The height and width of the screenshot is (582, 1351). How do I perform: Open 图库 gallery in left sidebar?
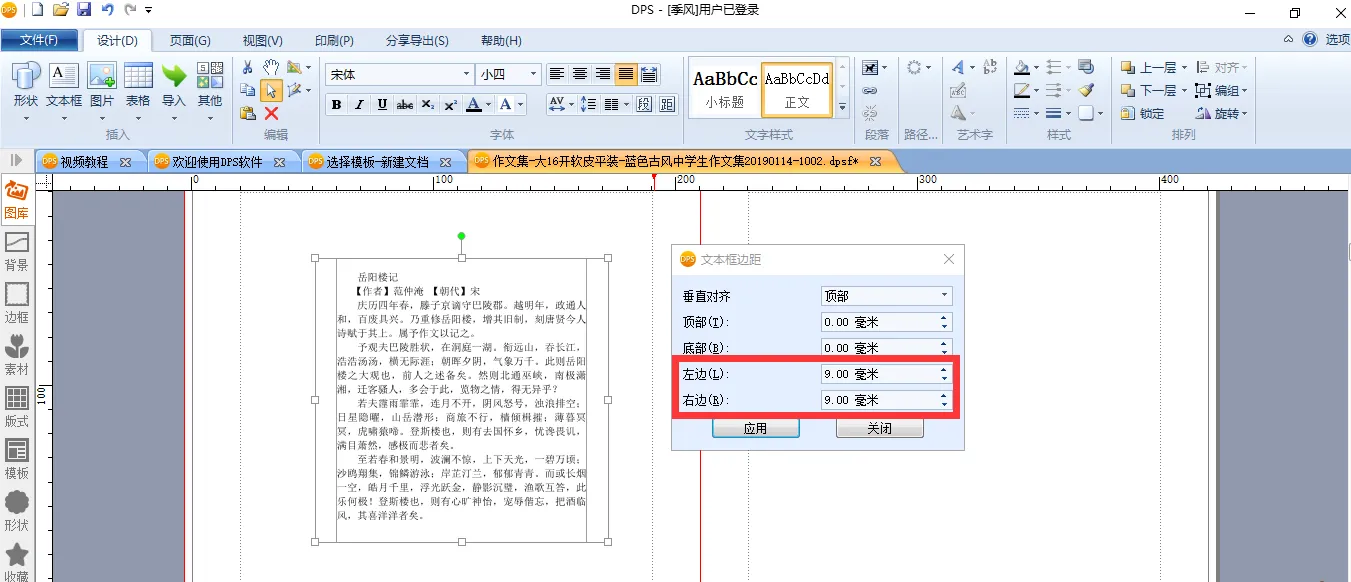click(17, 199)
